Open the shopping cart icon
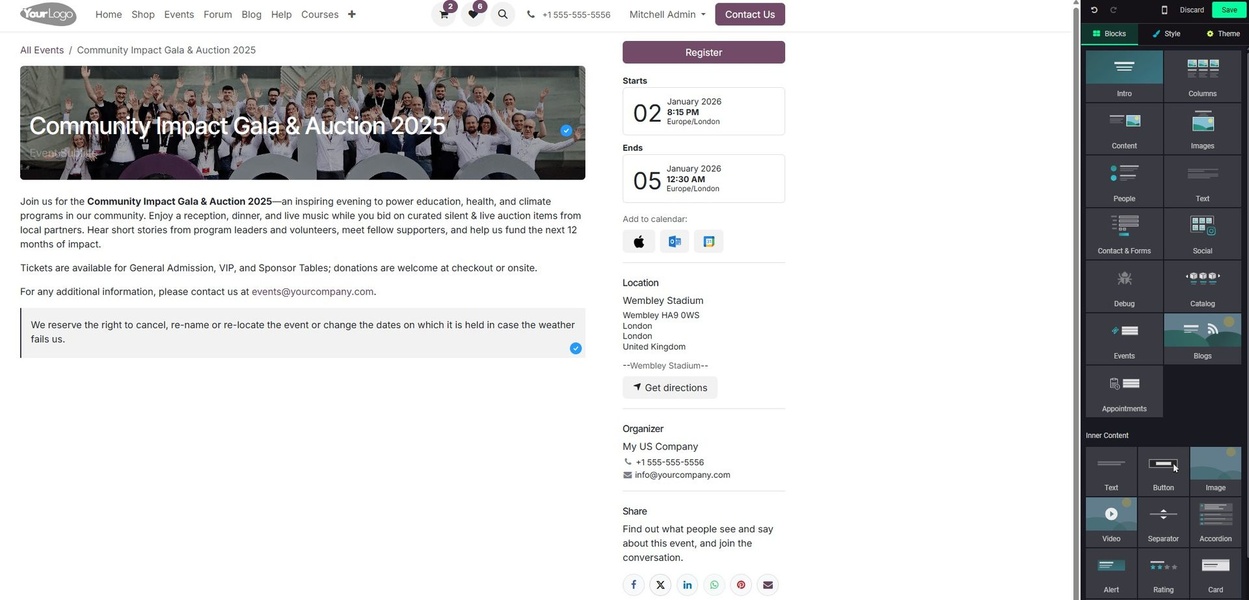Viewport: 1249px width, 600px height. click(443, 15)
